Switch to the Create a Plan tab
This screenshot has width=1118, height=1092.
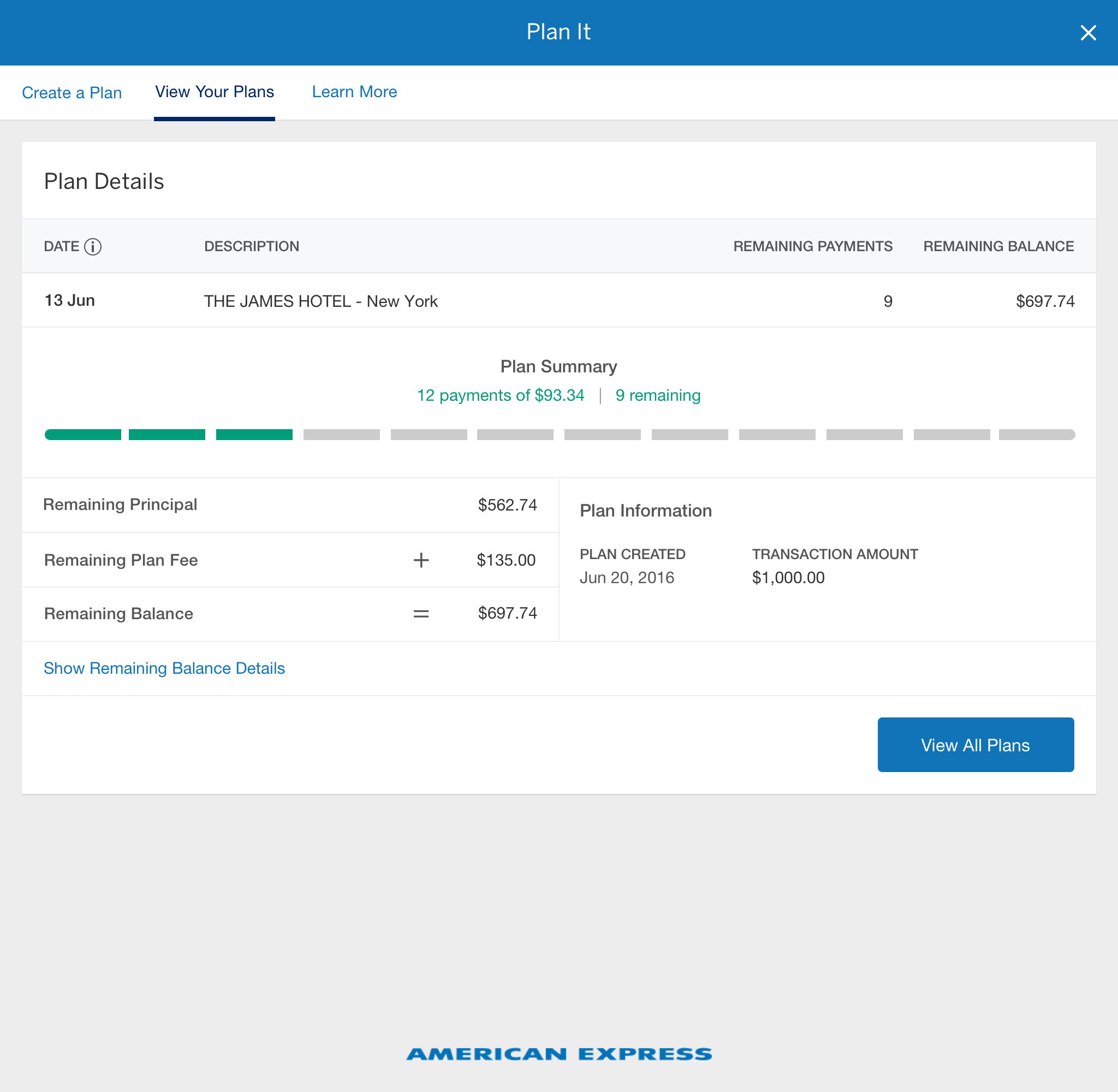[x=72, y=92]
